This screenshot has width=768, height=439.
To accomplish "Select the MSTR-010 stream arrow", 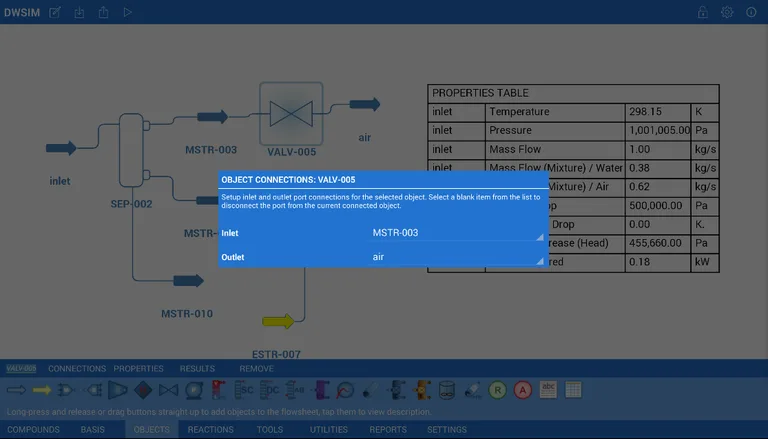I will click(189, 281).
